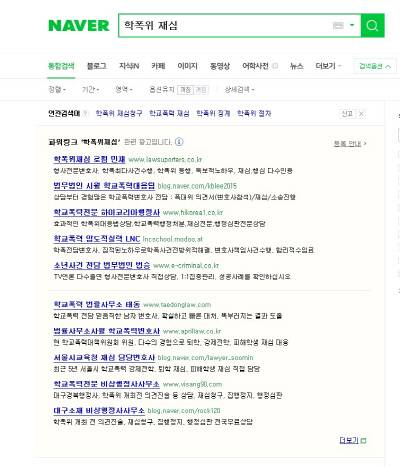Viewport: 400px width, 467px height.
Task: Open the 동영상 tab
Action: click(x=220, y=66)
